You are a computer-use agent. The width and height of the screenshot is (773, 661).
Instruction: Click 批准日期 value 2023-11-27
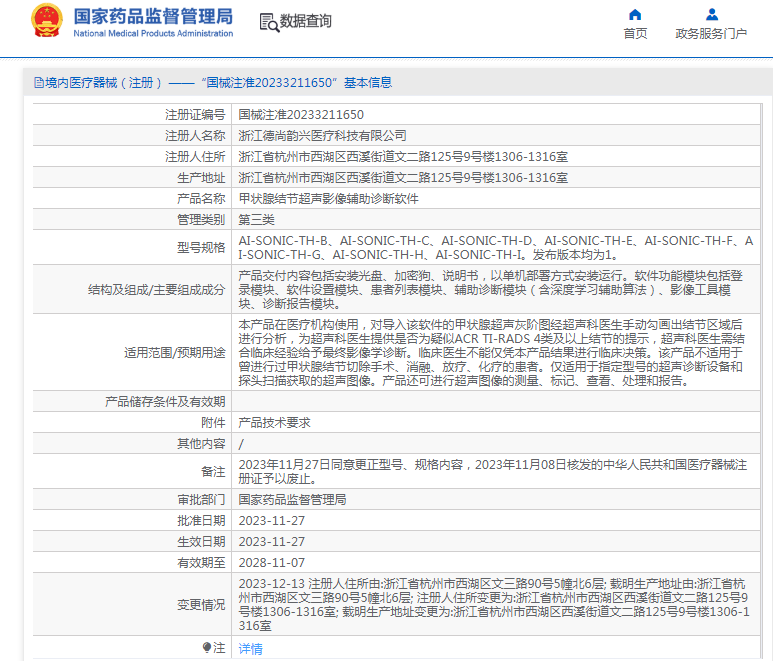pos(272,521)
